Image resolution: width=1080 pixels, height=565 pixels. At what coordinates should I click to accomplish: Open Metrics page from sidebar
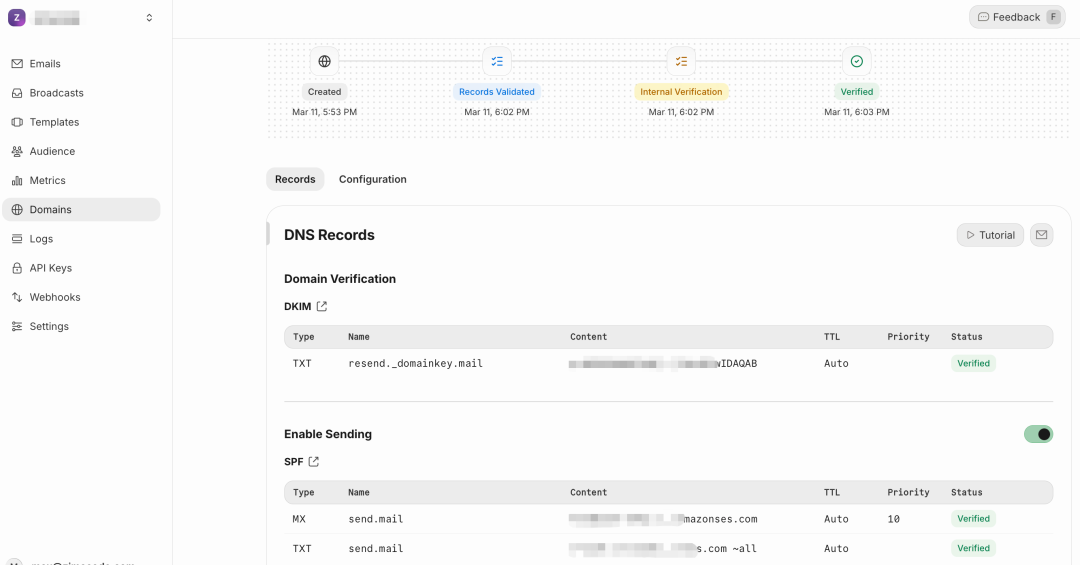(81, 181)
